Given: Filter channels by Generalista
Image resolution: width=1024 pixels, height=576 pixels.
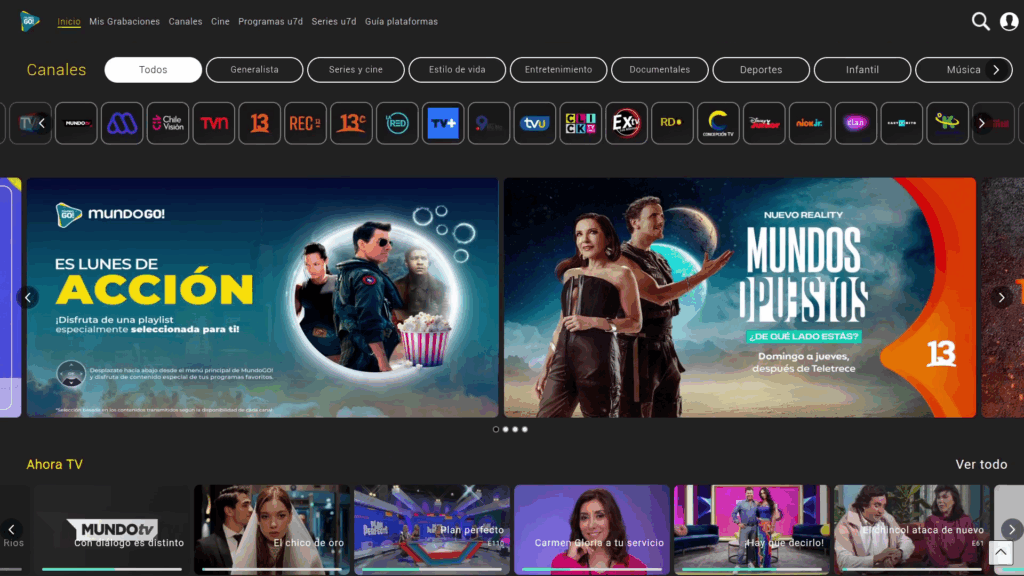Looking at the screenshot, I should 255,70.
